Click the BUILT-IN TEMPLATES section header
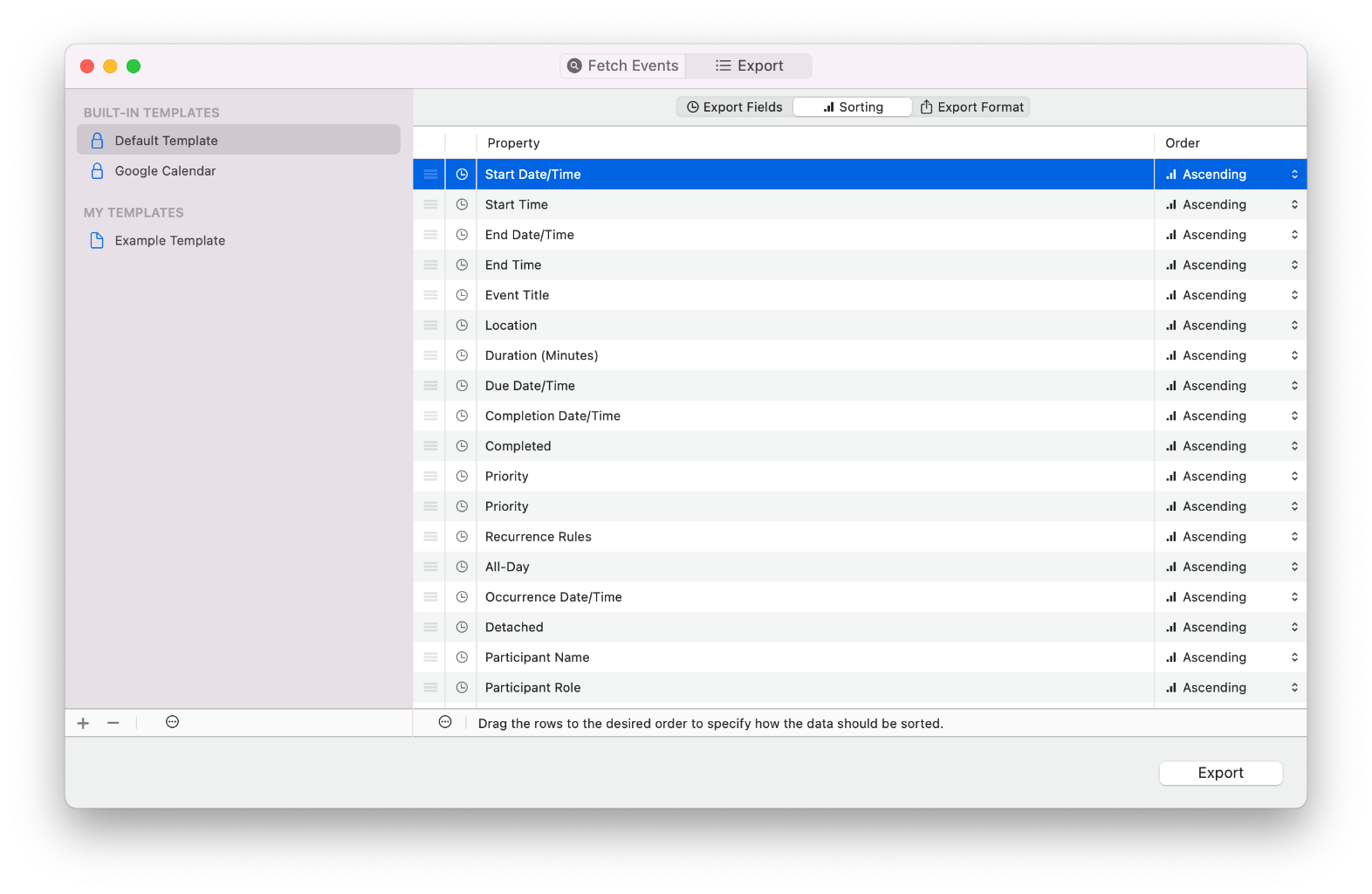The height and width of the screenshot is (894, 1372). click(152, 113)
